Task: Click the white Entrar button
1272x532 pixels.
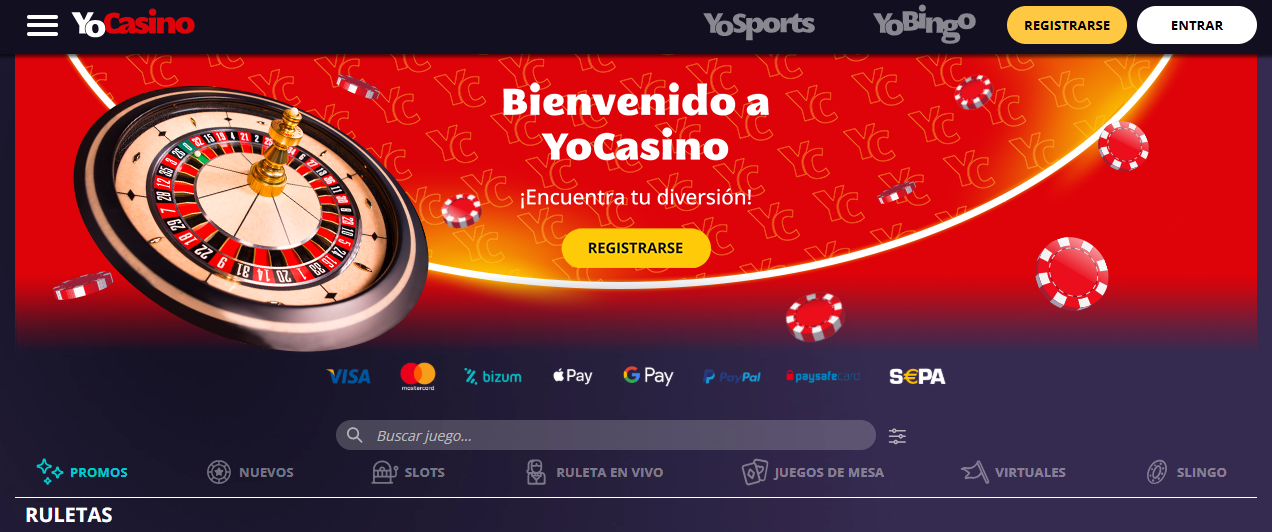Action: coord(1197,25)
